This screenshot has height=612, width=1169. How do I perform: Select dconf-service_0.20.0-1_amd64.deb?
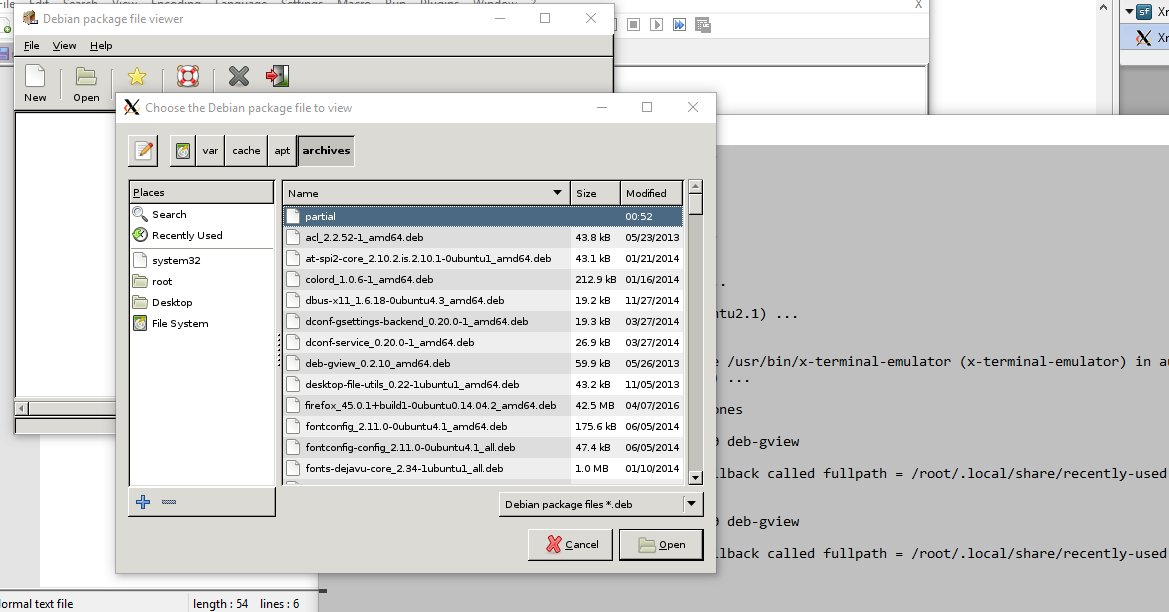(482, 342)
